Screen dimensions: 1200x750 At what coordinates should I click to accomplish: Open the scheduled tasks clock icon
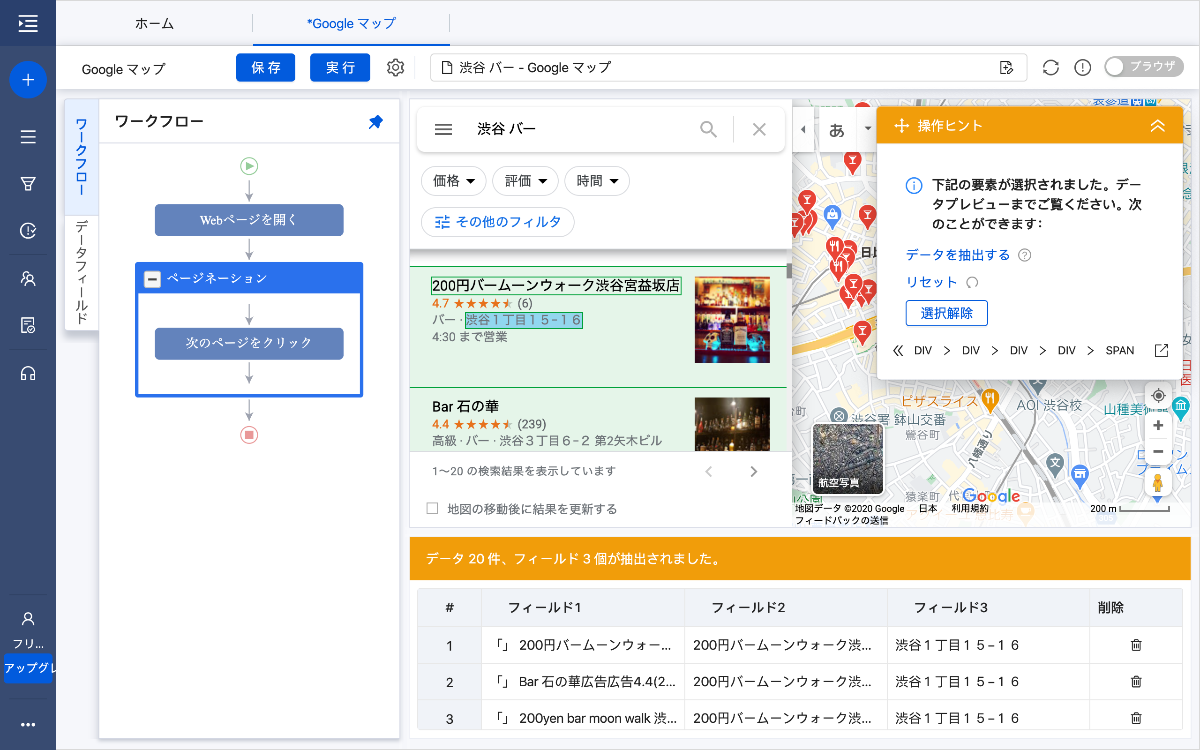click(28, 231)
